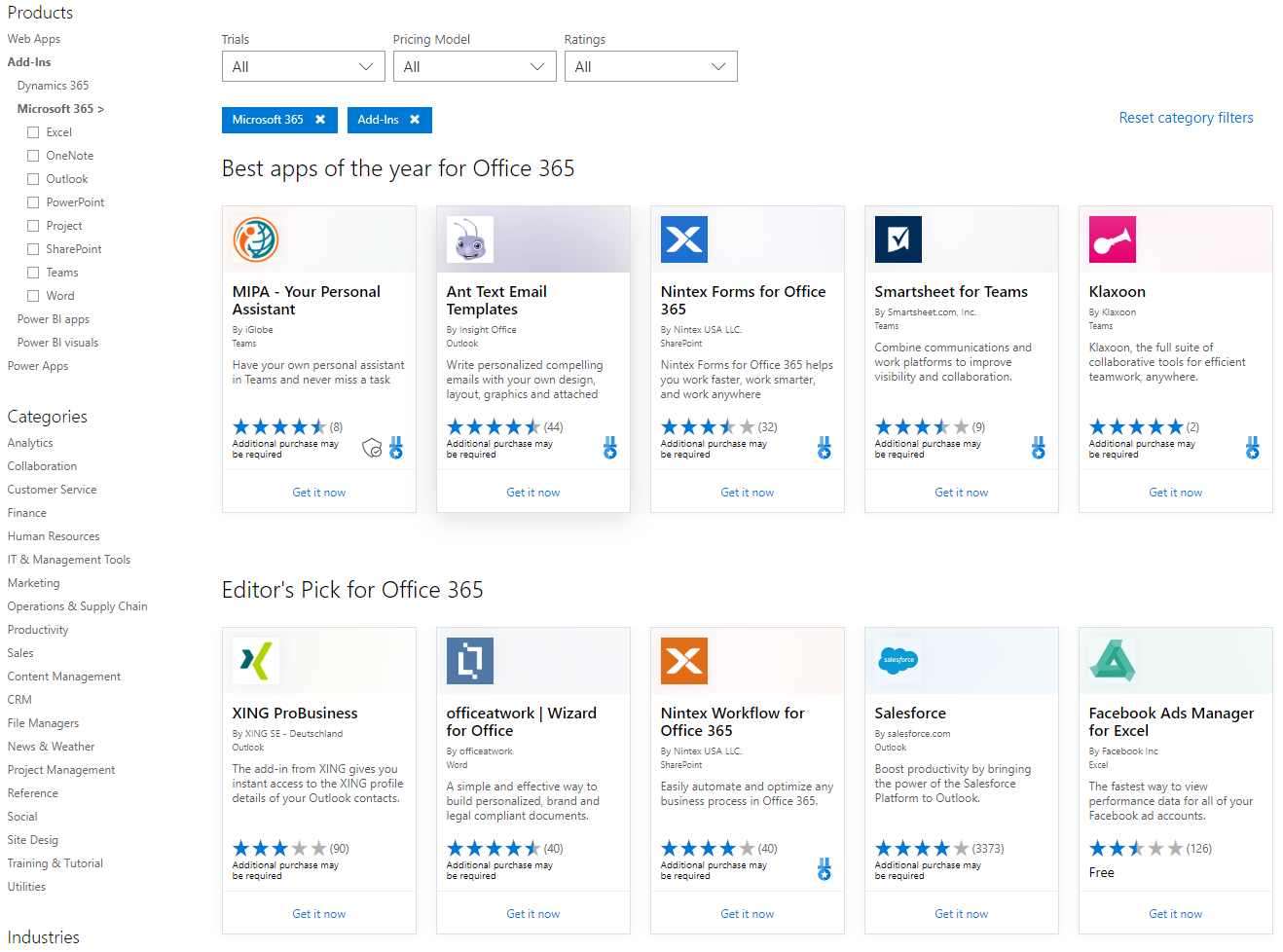Select the Smartsheet for Teams logo
This screenshot has height=952, width=1283.
(898, 239)
